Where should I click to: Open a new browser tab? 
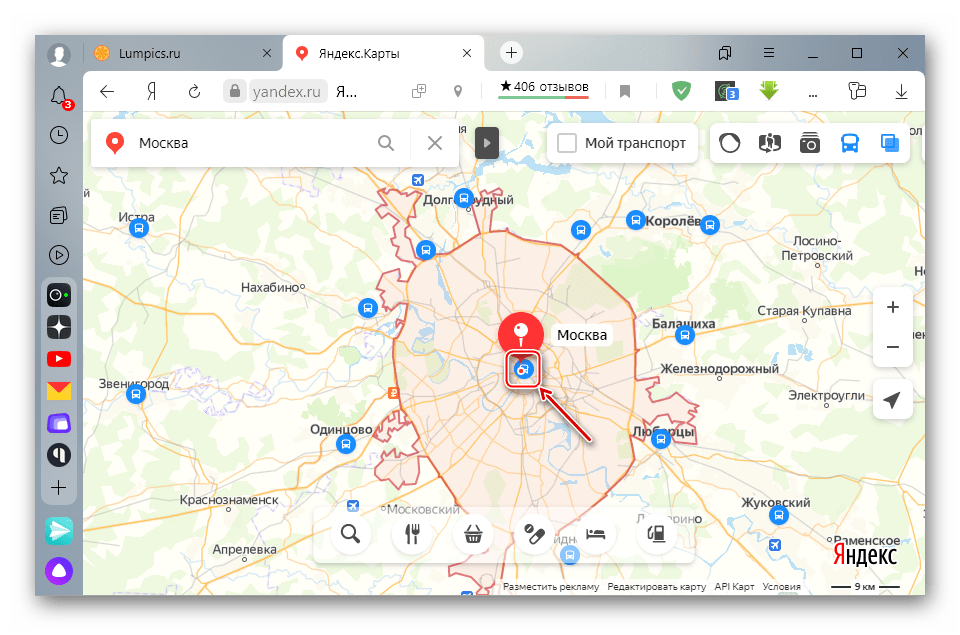click(512, 52)
